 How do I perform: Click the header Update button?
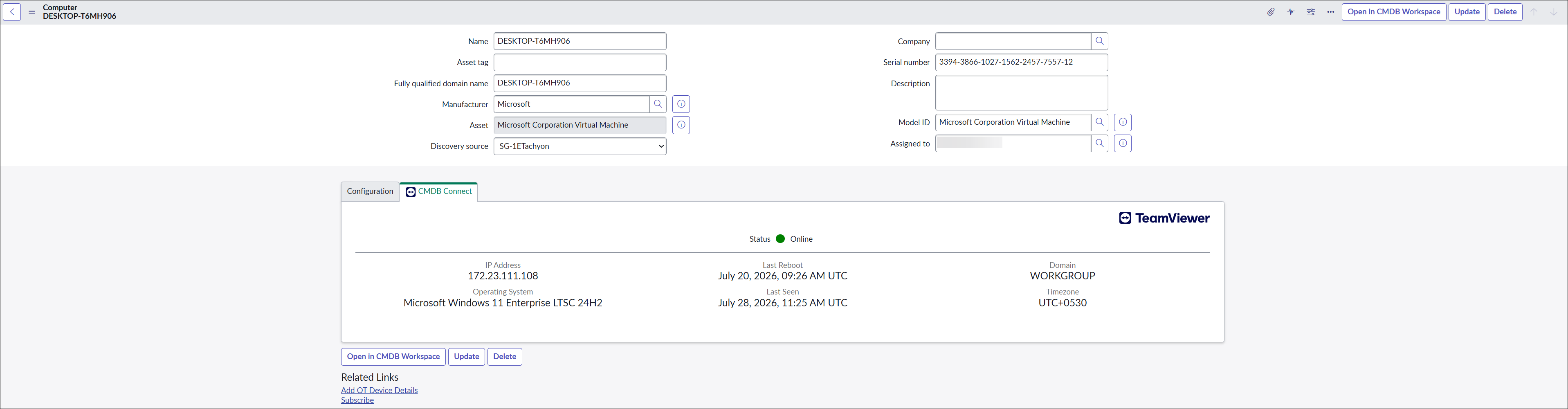point(1467,11)
